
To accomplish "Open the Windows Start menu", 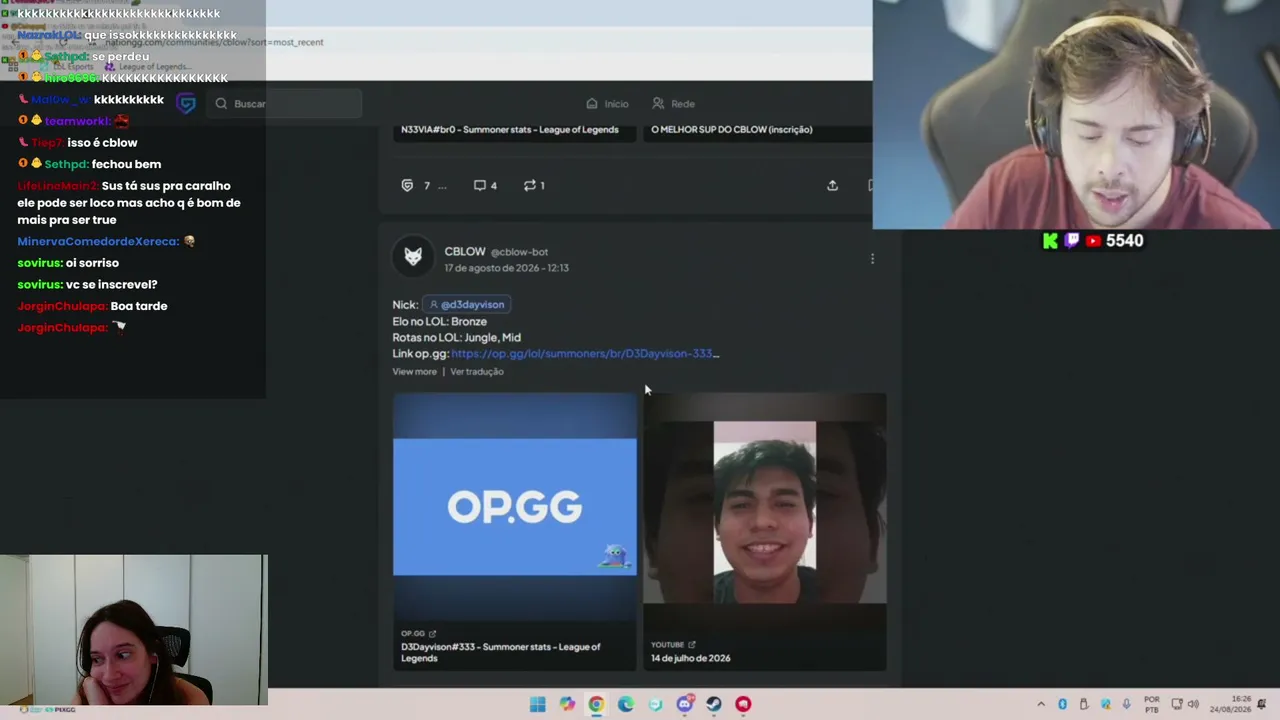I will click(x=537, y=704).
